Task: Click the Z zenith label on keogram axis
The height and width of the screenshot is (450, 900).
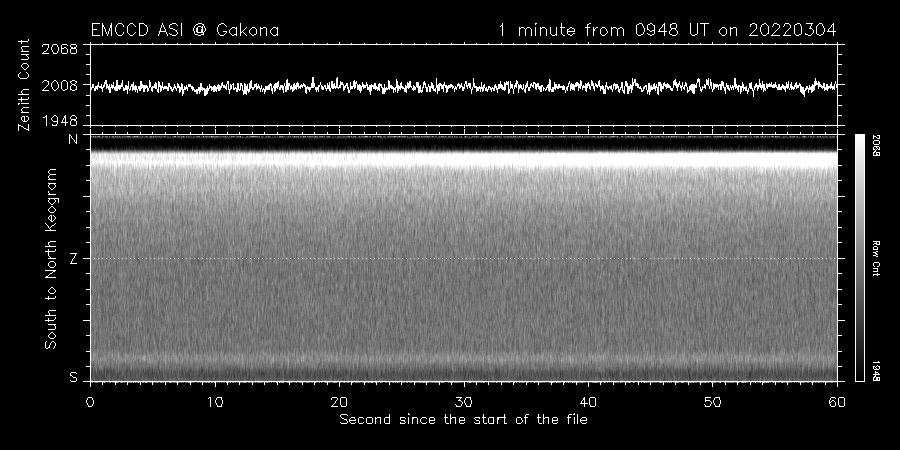Action: click(x=73, y=259)
